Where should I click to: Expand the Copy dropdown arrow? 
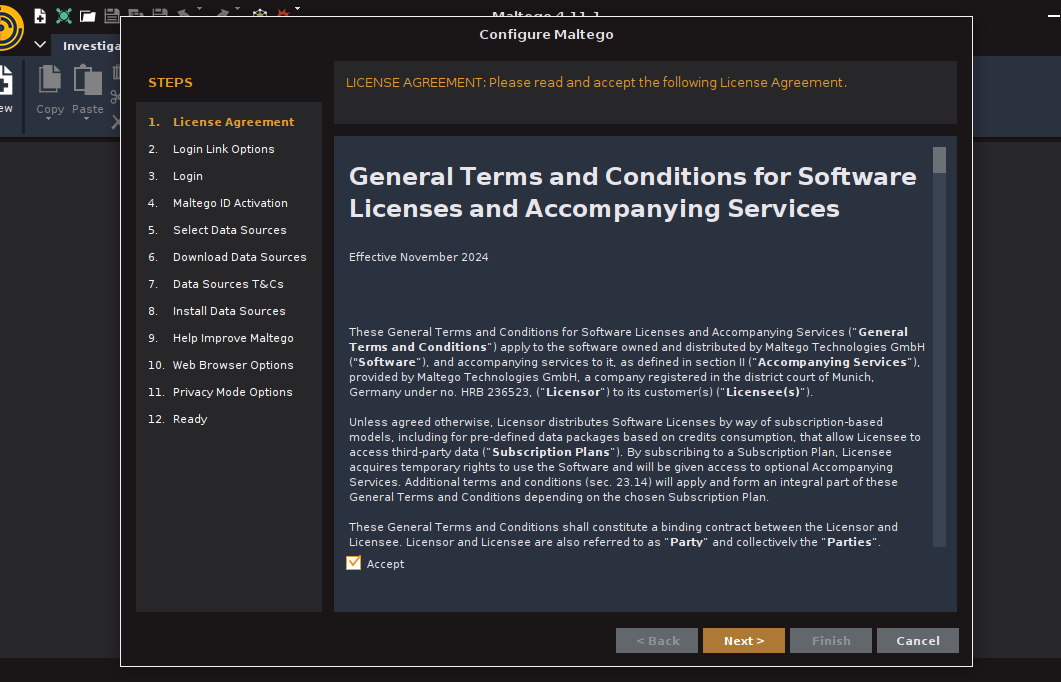click(x=48, y=119)
